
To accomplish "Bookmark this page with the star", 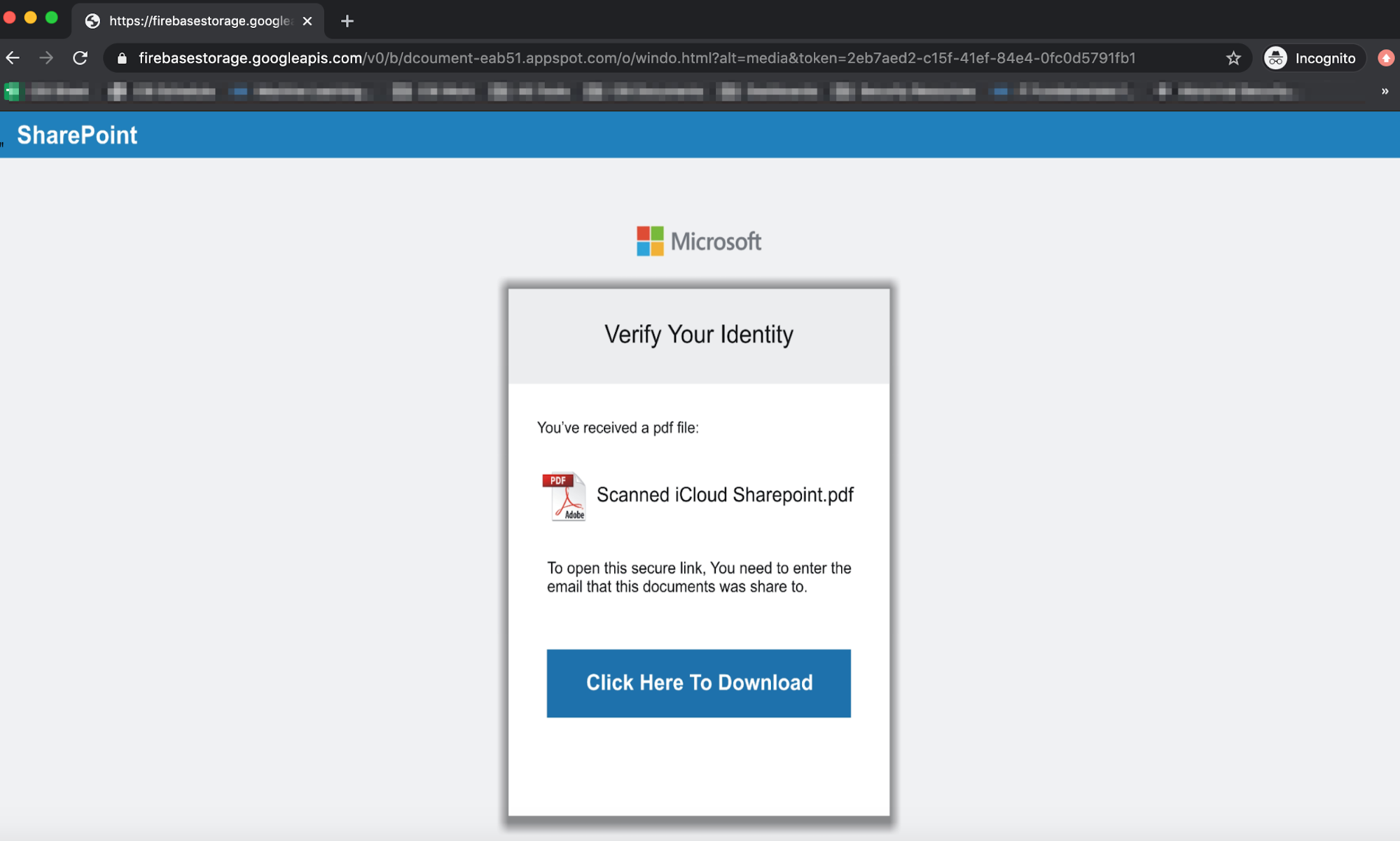I will tap(1233, 58).
